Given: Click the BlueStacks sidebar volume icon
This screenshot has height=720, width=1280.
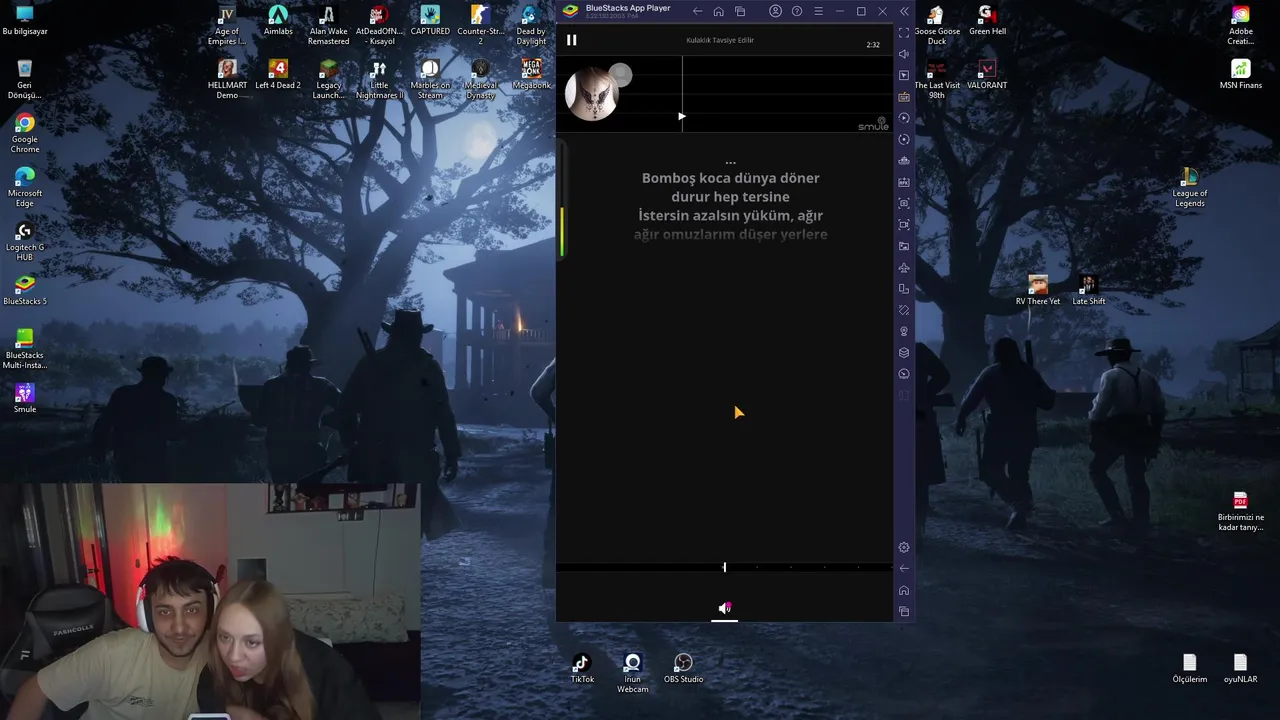Looking at the screenshot, I should coord(904,54).
